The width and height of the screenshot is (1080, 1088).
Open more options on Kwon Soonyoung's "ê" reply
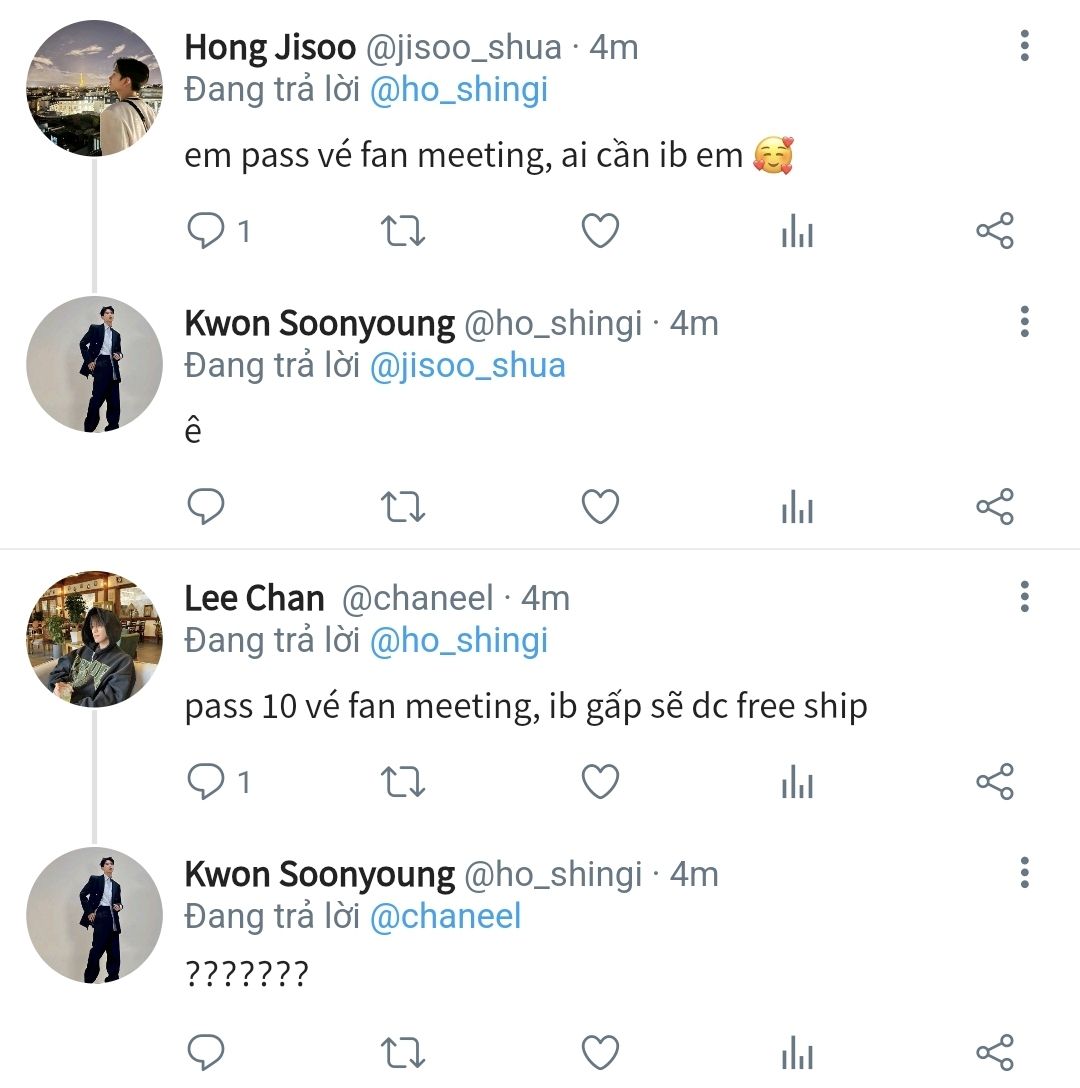click(x=1024, y=323)
